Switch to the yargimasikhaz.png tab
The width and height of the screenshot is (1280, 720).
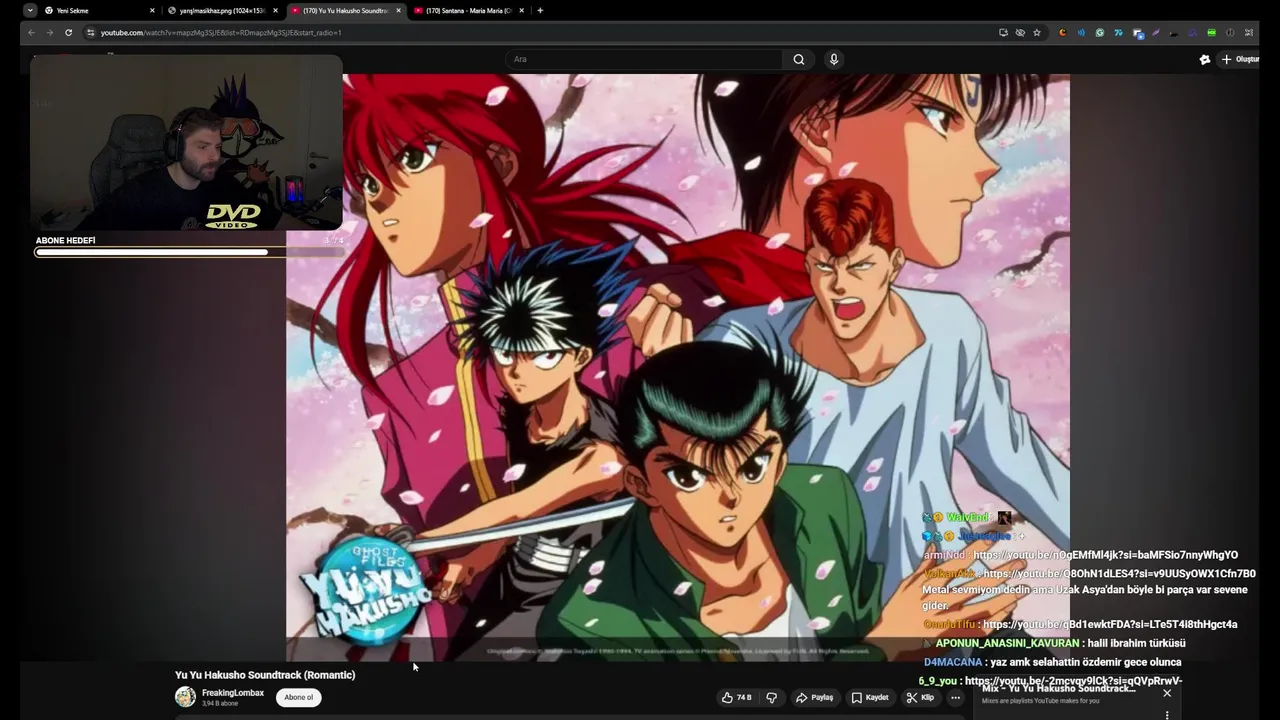pyautogui.click(x=222, y=10)
